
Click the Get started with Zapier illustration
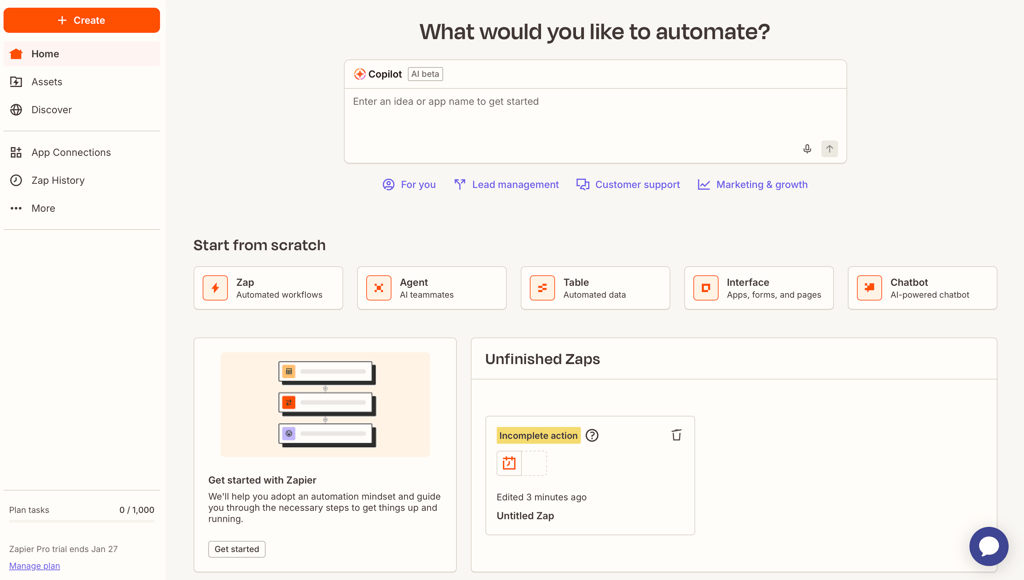[325, 405]
